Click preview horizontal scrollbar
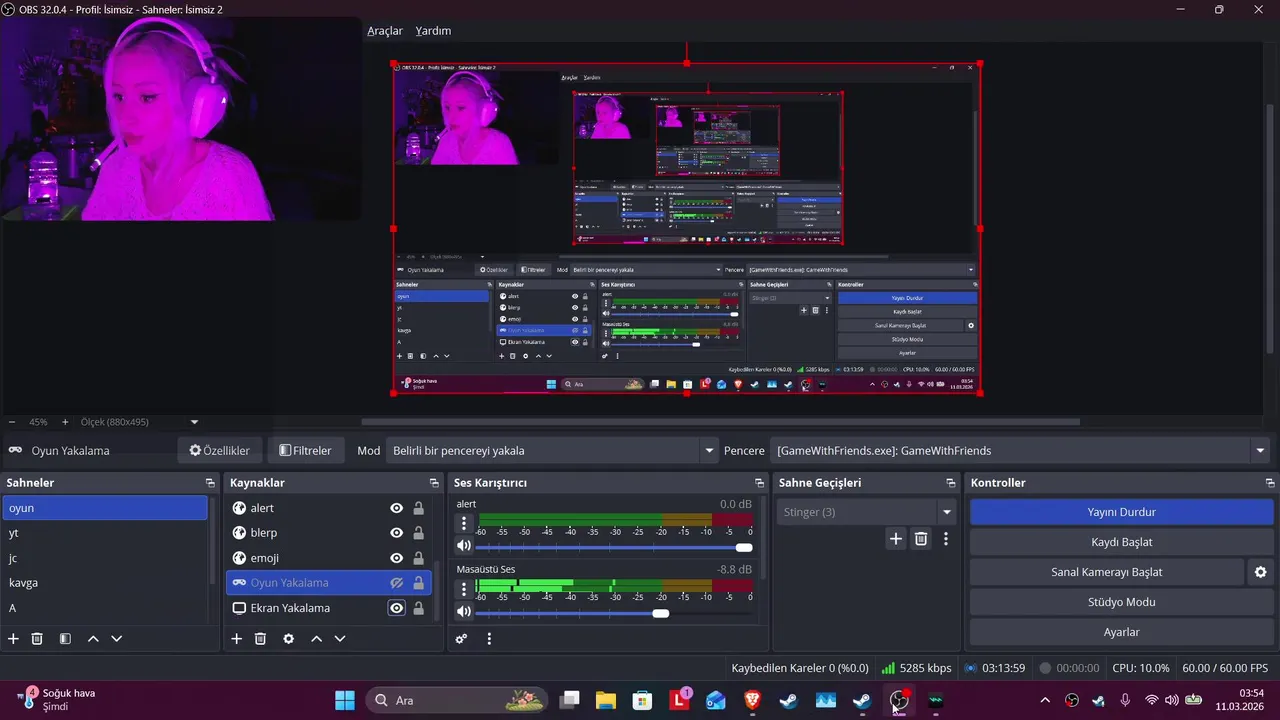 point(720,422)
